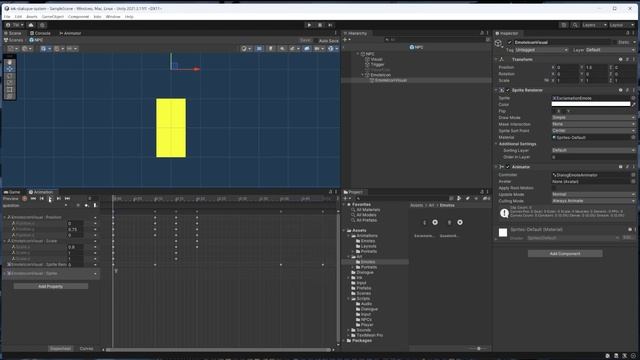The height and width of the screenshot is (360, 640).
Task: Toggle scene lighting bulb icon
Action: [270, 49]
